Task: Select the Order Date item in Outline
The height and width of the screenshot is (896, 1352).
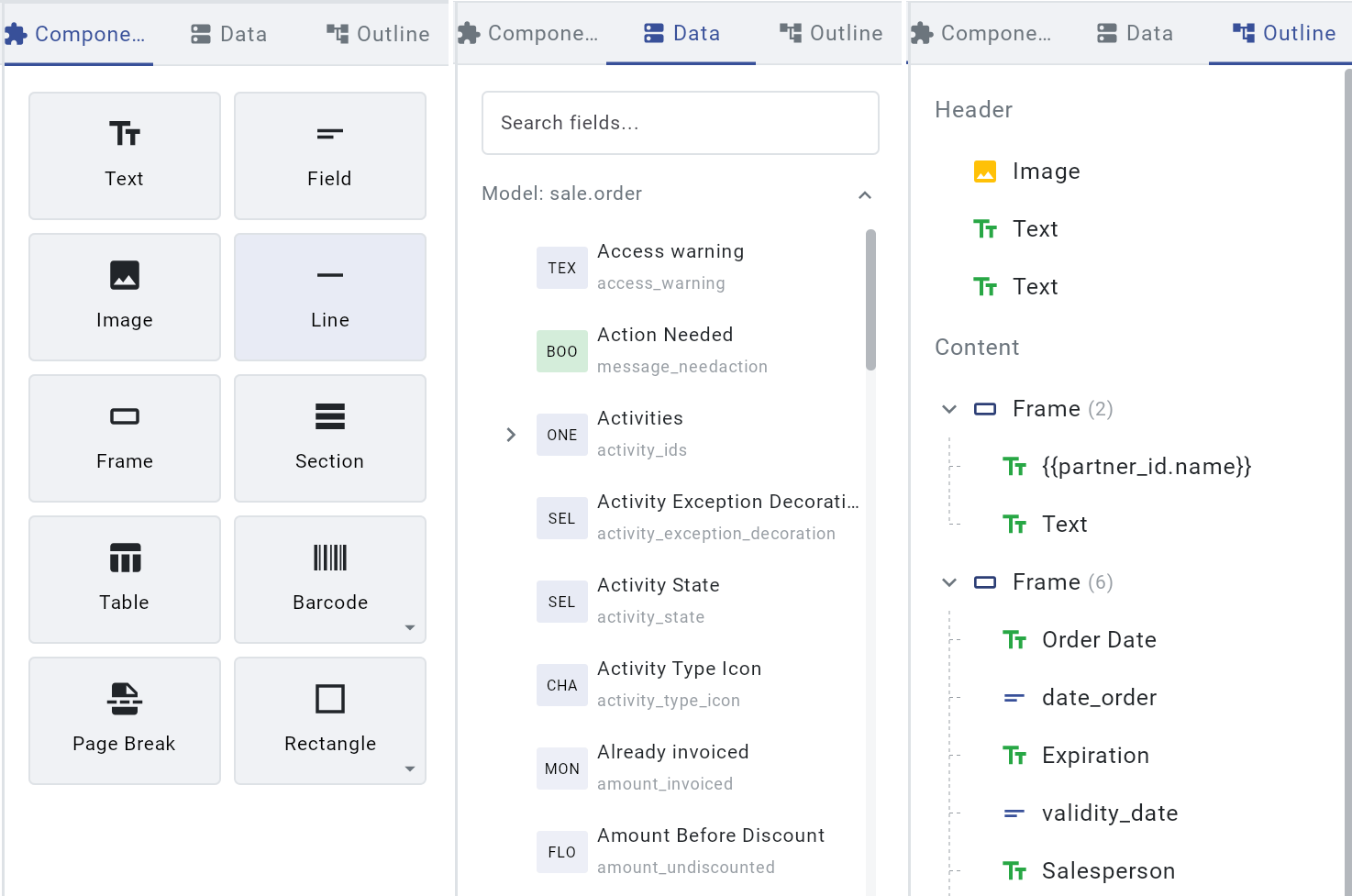Action: pyautogui.click(x=1099, y=639)
